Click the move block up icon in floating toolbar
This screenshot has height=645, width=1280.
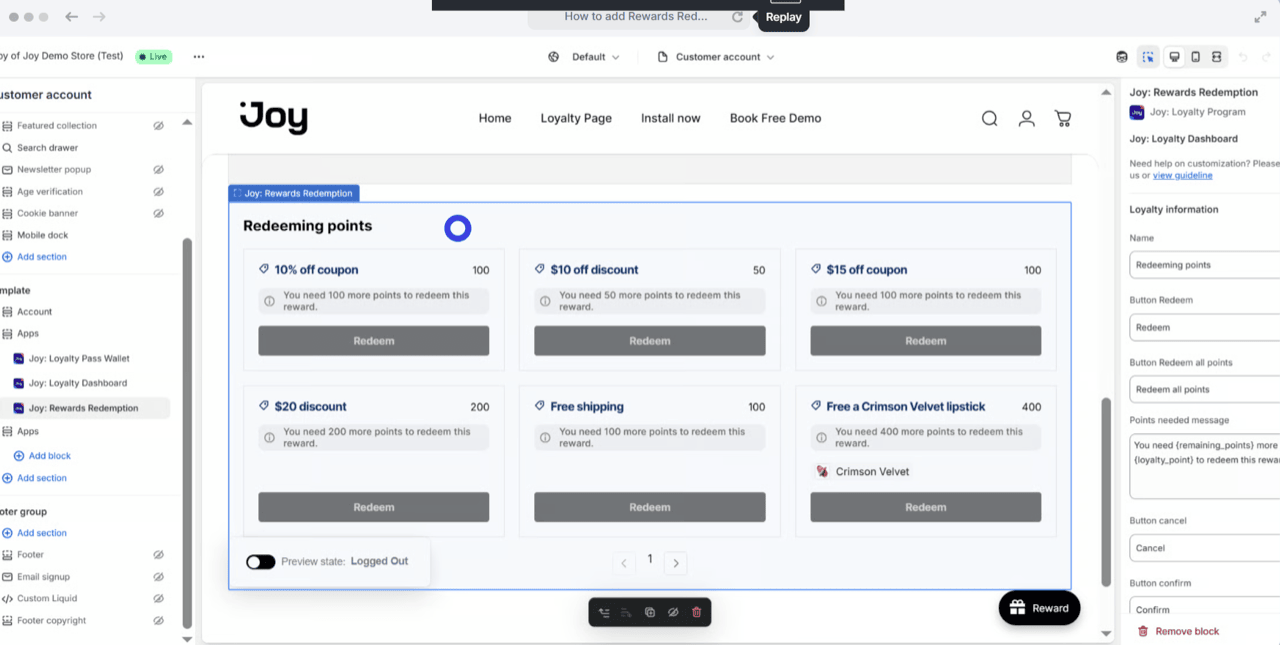pyautogui.click(x=604, y=612)
